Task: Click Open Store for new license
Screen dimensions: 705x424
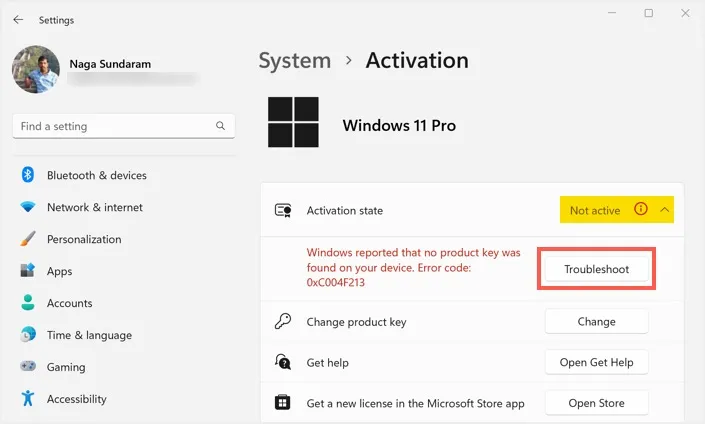Action: tap(596, 403)
